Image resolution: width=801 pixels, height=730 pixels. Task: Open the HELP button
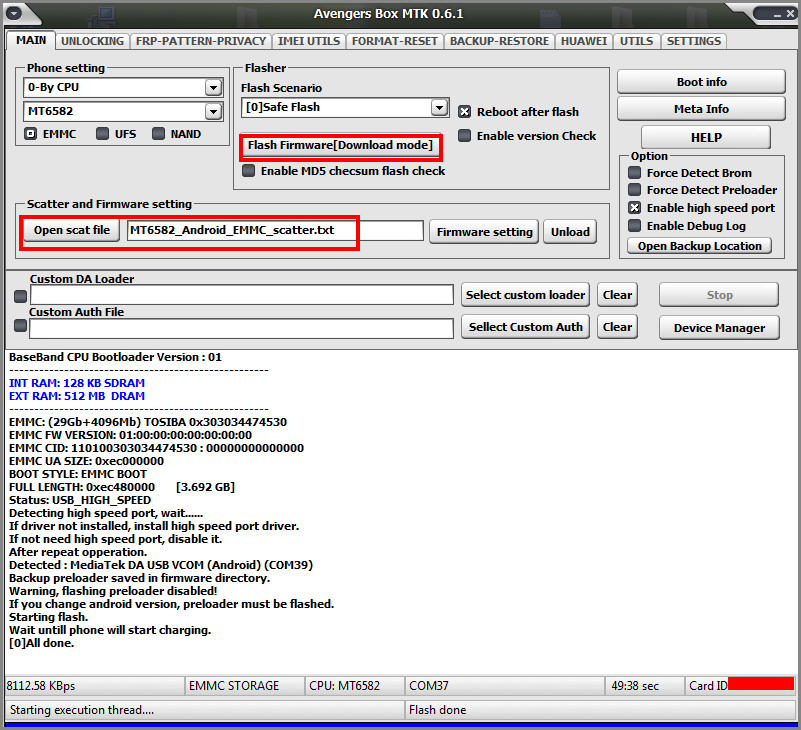[706, 137]
